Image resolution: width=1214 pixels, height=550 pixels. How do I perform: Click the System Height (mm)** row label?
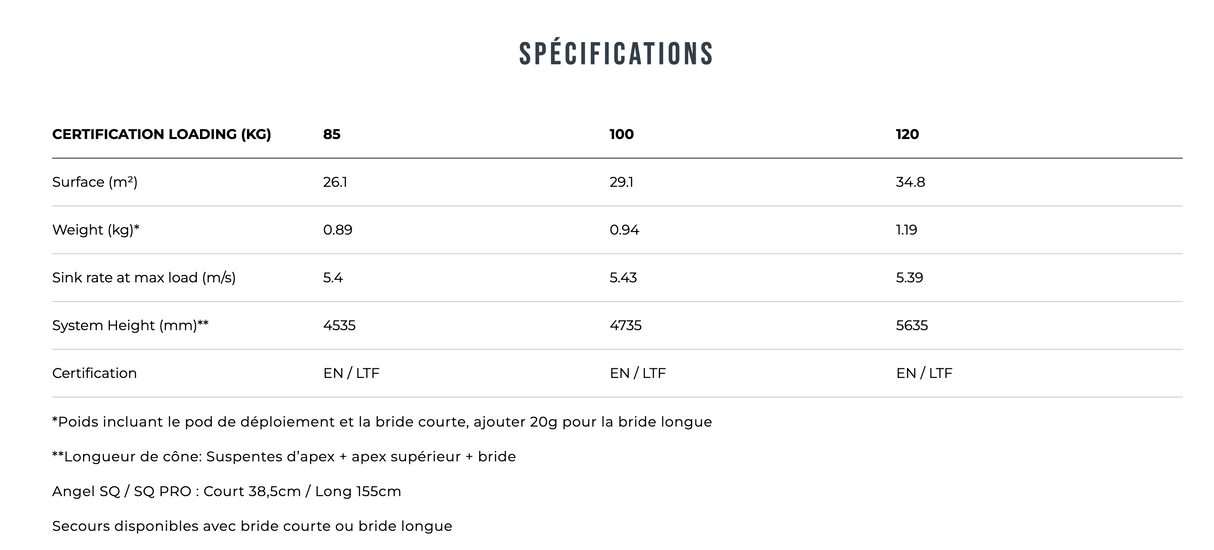(130, 326)
